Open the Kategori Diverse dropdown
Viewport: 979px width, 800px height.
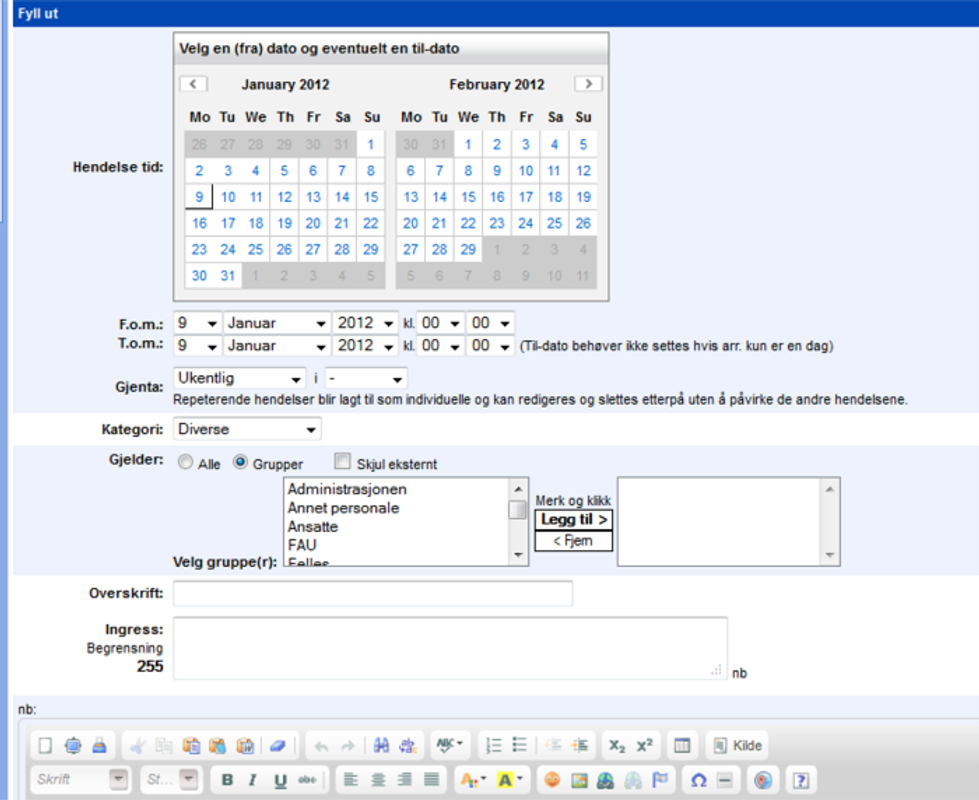(x=247, y=429)
